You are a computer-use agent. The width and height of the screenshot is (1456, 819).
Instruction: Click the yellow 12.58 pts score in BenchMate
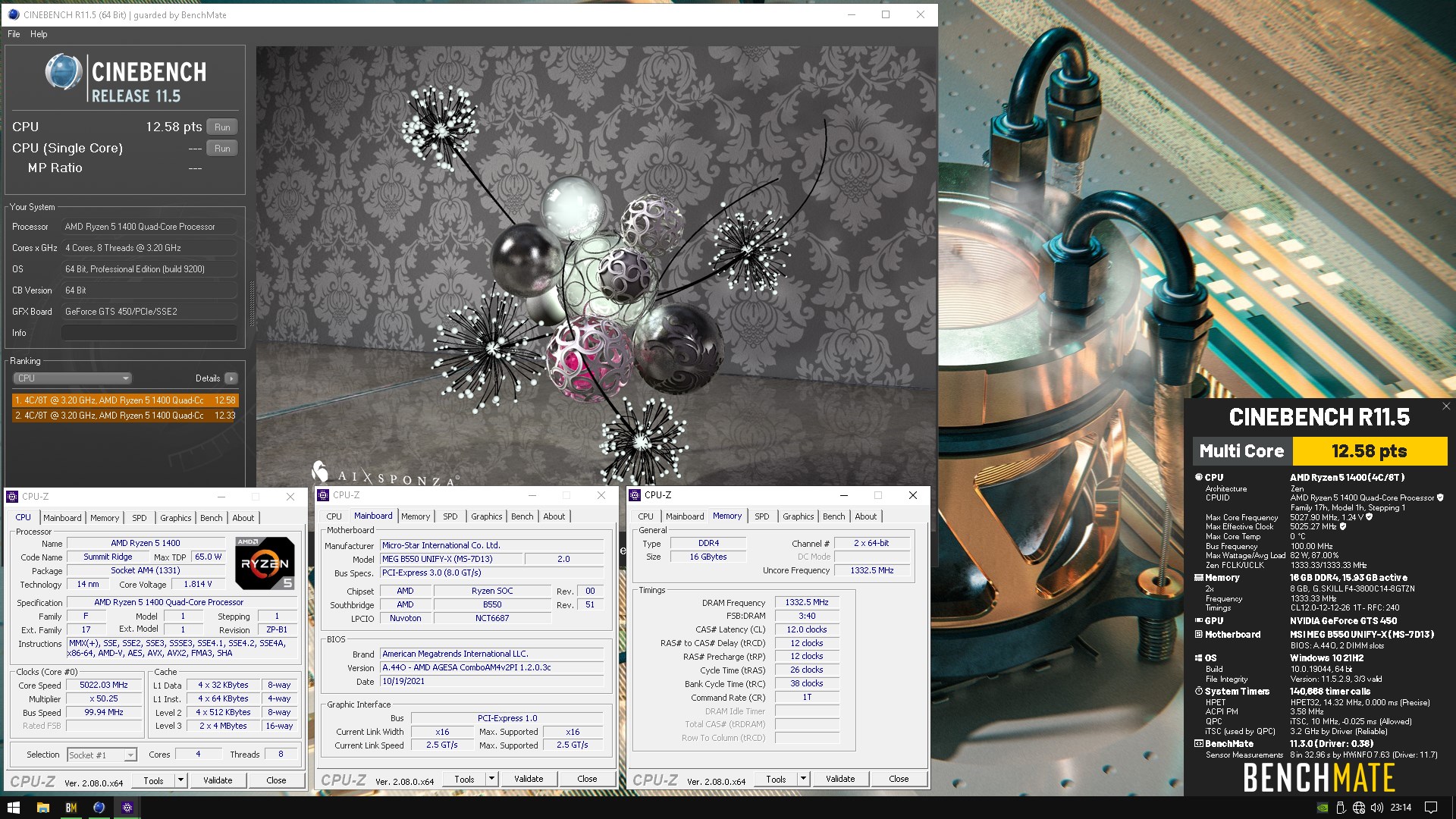point(1370,451)
